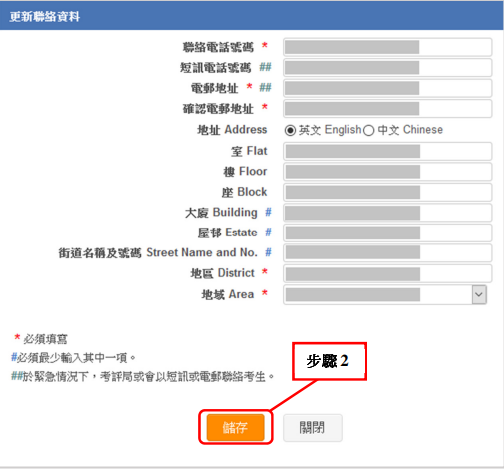Viewport: 504px width, 471px height.
Task: Click the 於緊急情況下 emergency contact note
Action: 142,377
